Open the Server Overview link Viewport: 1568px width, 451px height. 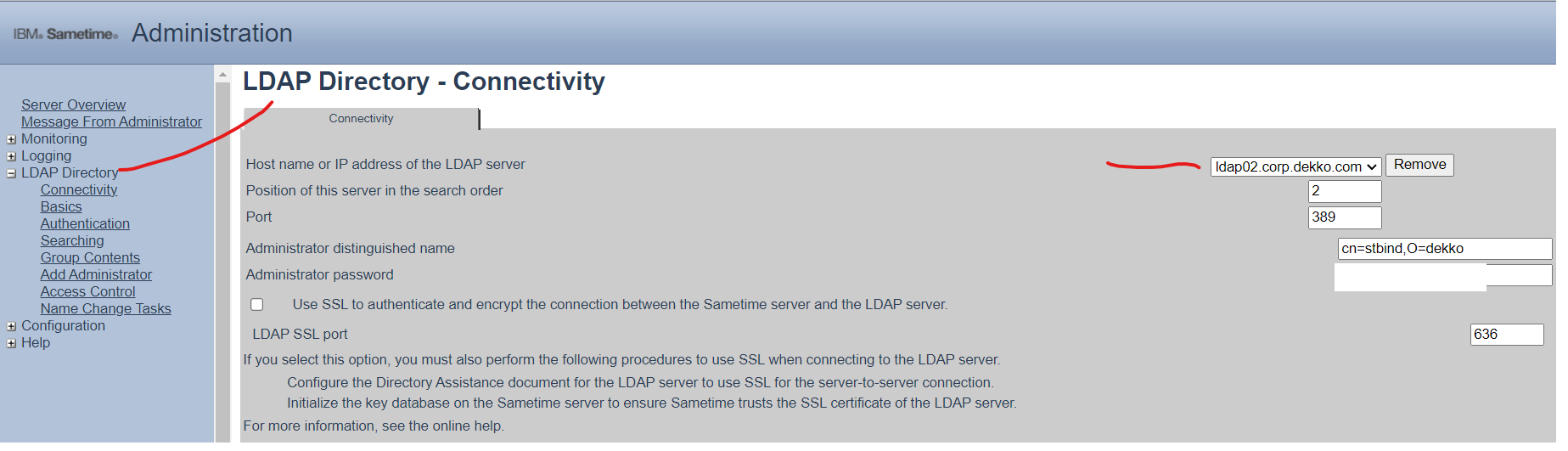pos(73,104)
